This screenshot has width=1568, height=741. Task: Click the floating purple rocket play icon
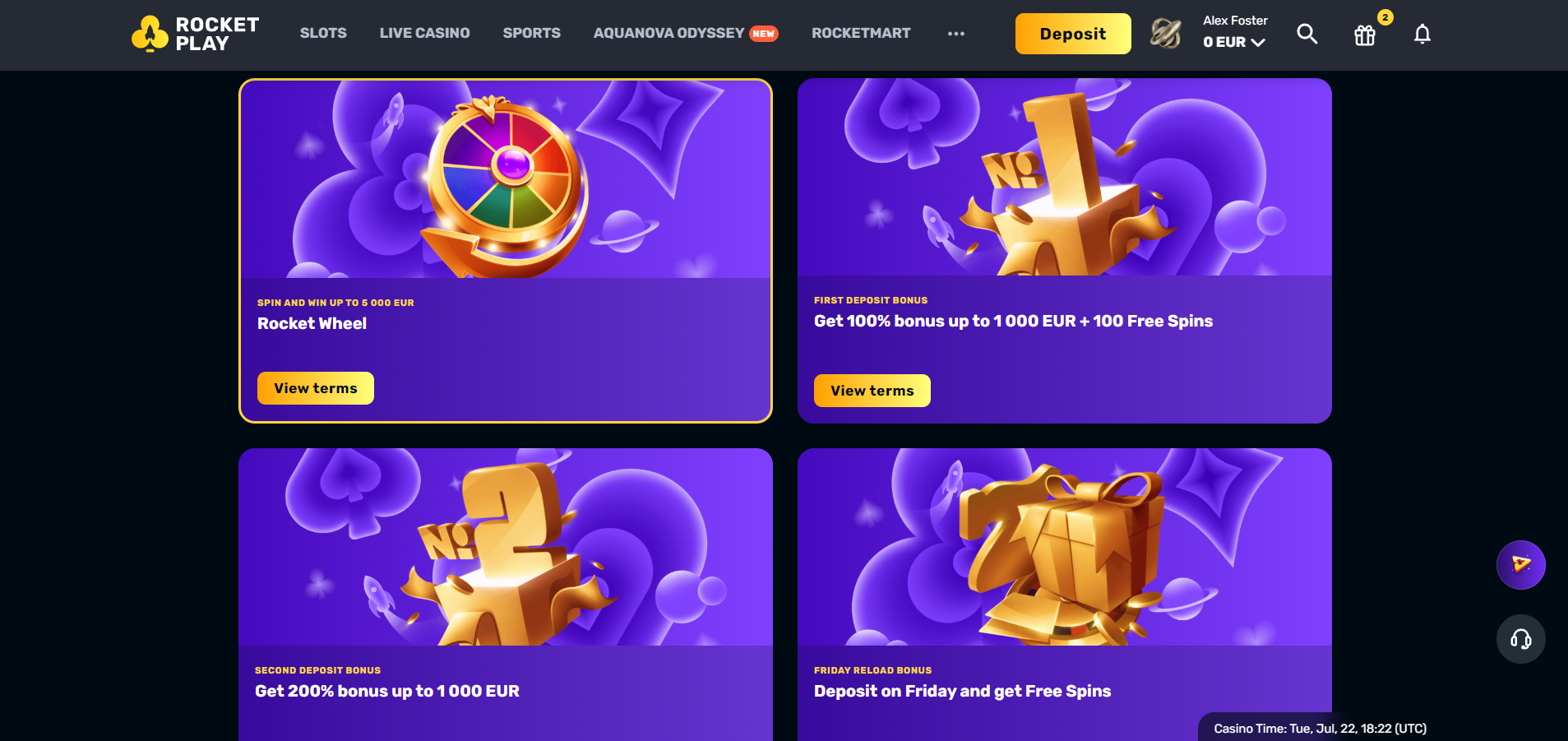click(1520, 564)
